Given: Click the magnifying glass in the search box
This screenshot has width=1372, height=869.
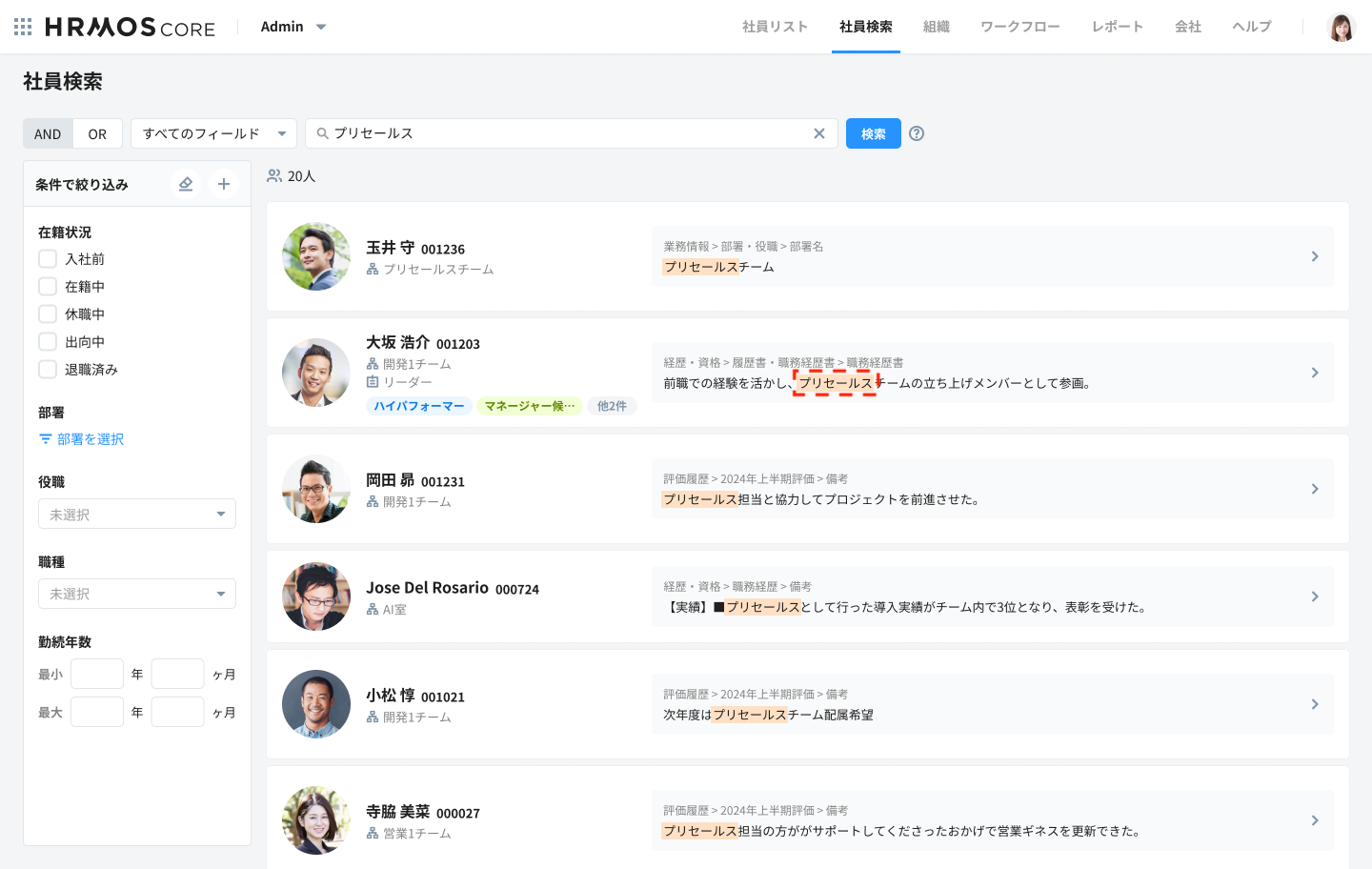Looking at the screenshot, I should coord(322,133).
